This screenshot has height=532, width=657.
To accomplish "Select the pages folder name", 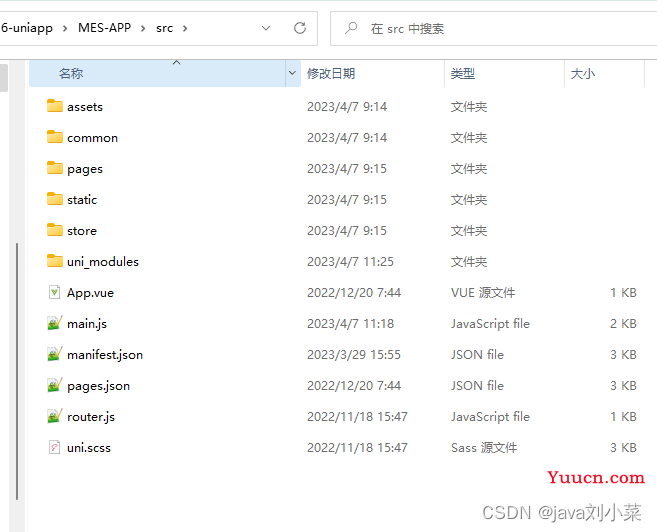I will pos(85,169).
